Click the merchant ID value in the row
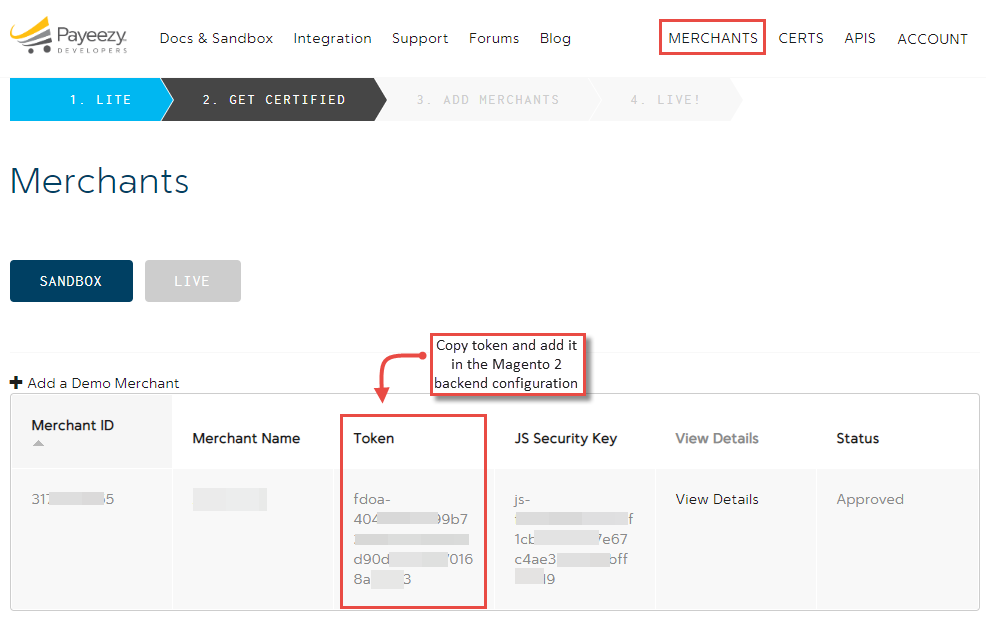 pos(72,499)
